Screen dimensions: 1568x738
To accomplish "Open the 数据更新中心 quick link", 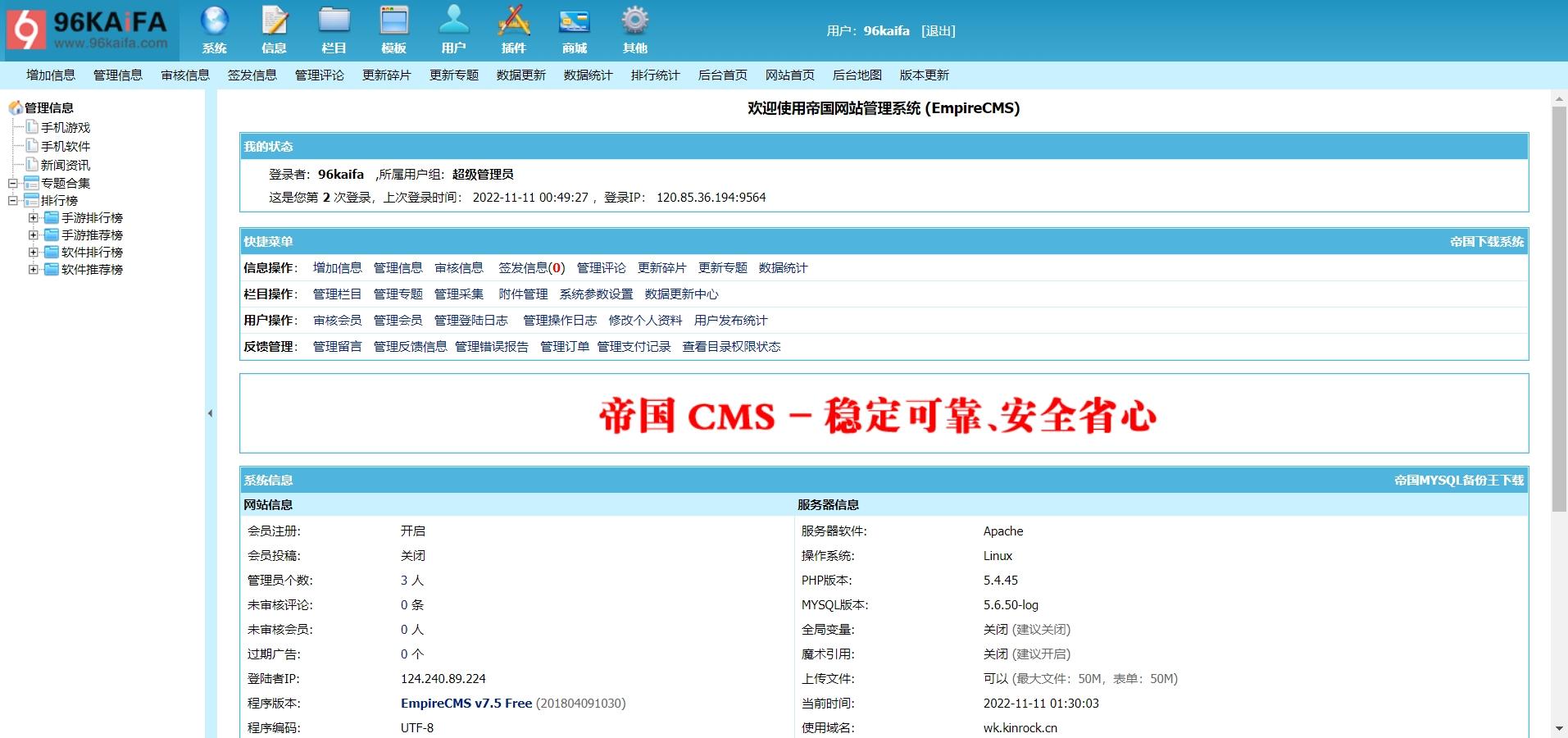I will pyautogui.click(x=682, y=294).
